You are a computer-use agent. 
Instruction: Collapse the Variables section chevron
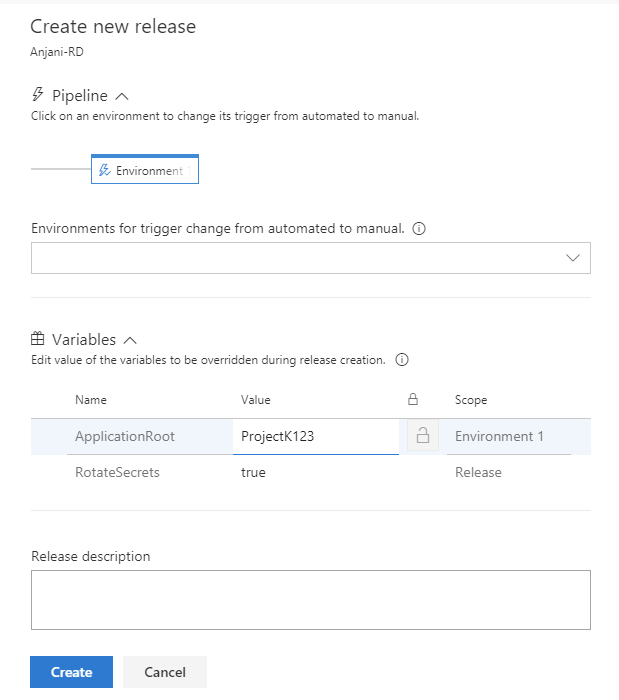click(130, 340)
